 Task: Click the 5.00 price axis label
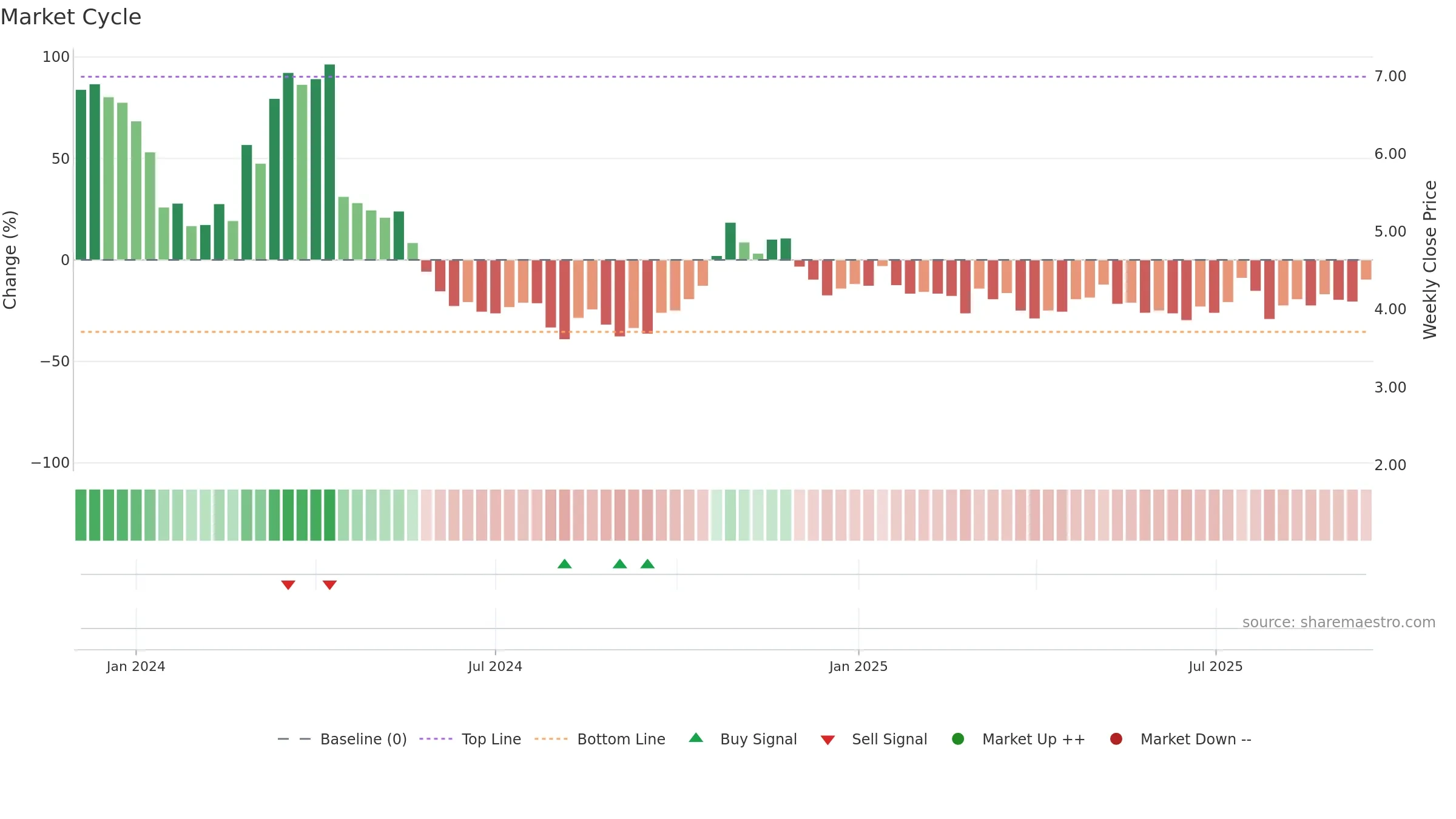pyautogui.click(x=1390, y=232)
